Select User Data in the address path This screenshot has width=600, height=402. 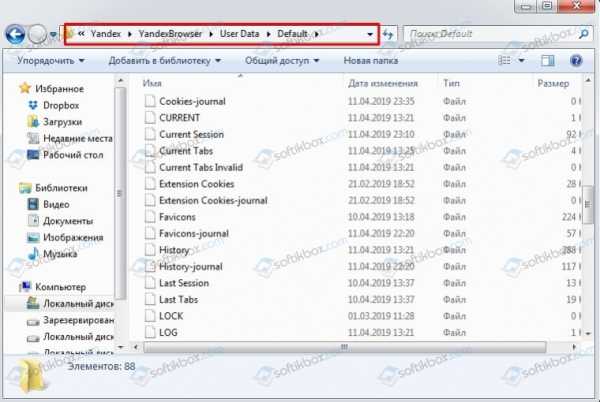click(240, 34)
